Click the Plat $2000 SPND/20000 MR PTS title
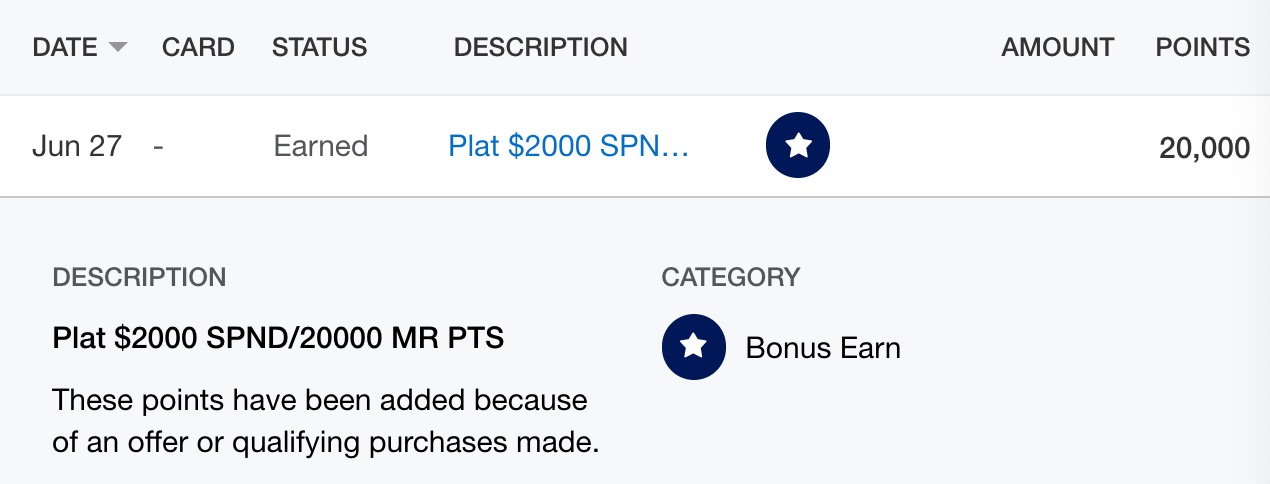1270x484 pixels. pos(278,338)
